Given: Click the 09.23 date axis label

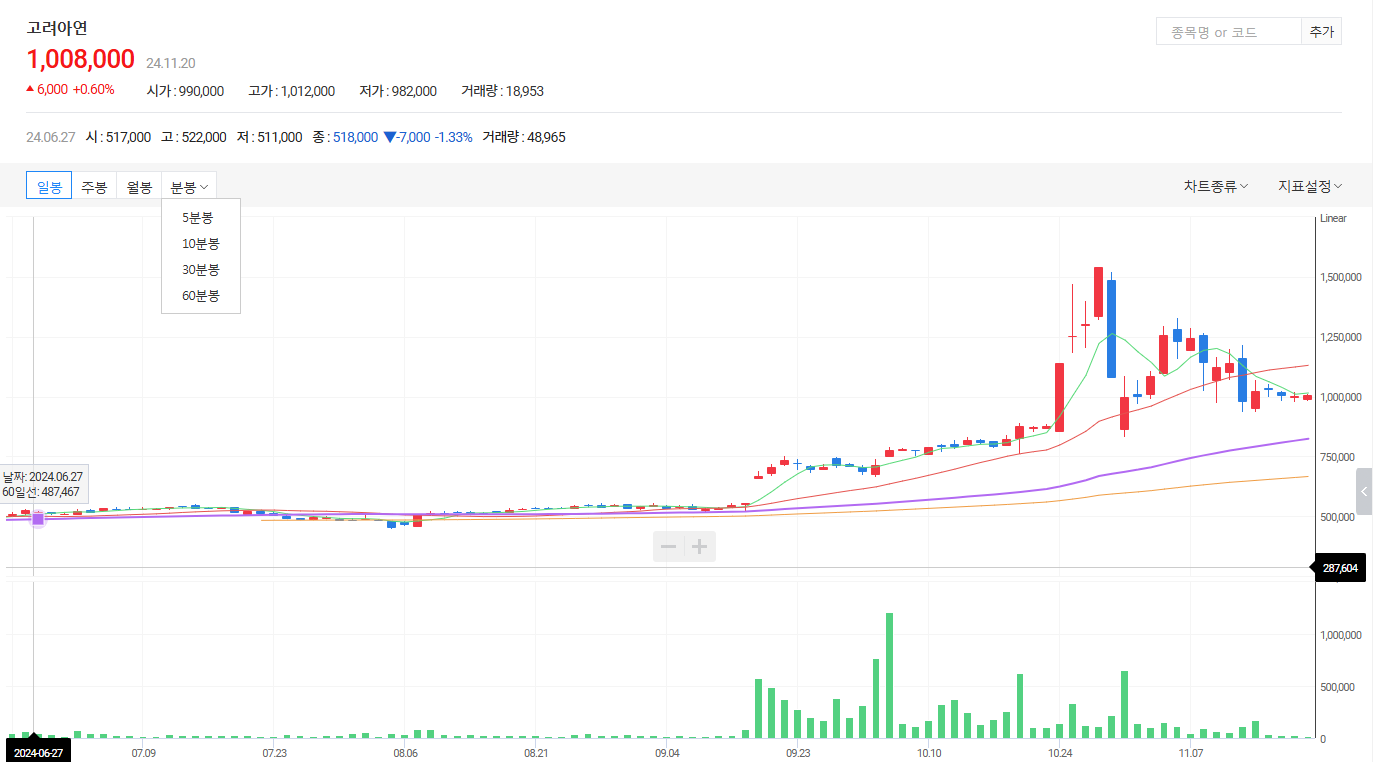Looking at the screenshot, I should click(x=798, y=752).
